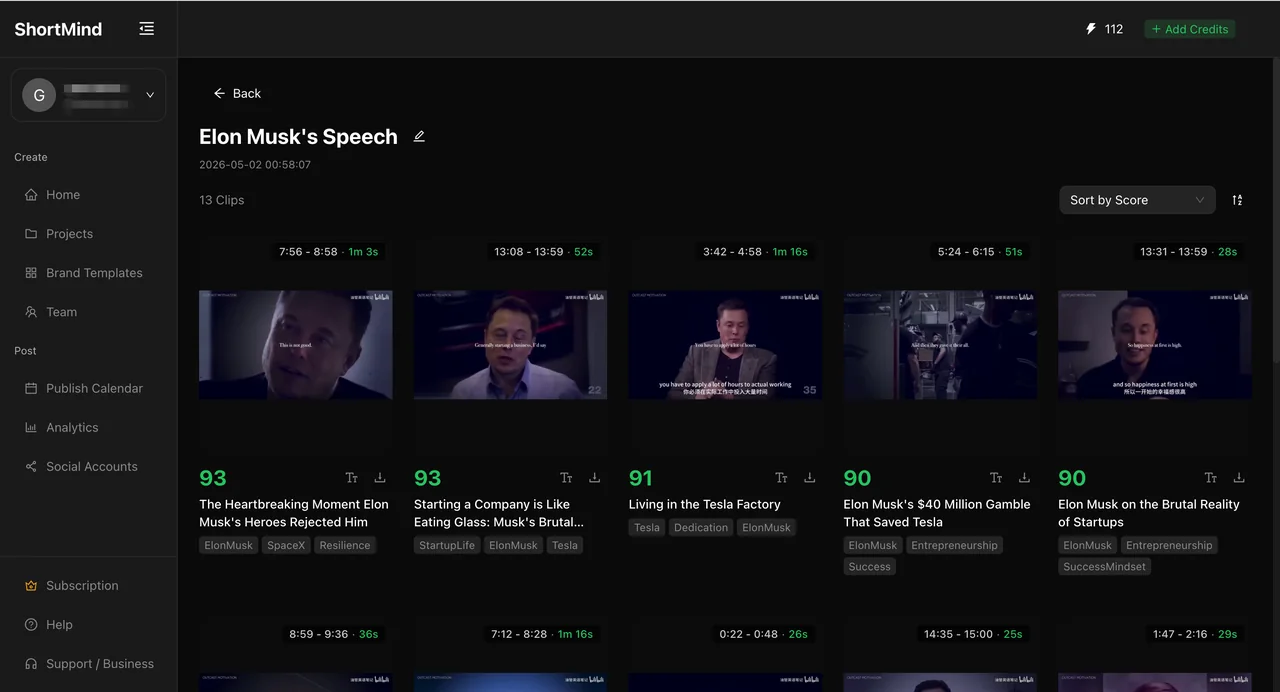
Task: Download the $40 Million Gamble clip
Action: click(x=1024, y=478)
